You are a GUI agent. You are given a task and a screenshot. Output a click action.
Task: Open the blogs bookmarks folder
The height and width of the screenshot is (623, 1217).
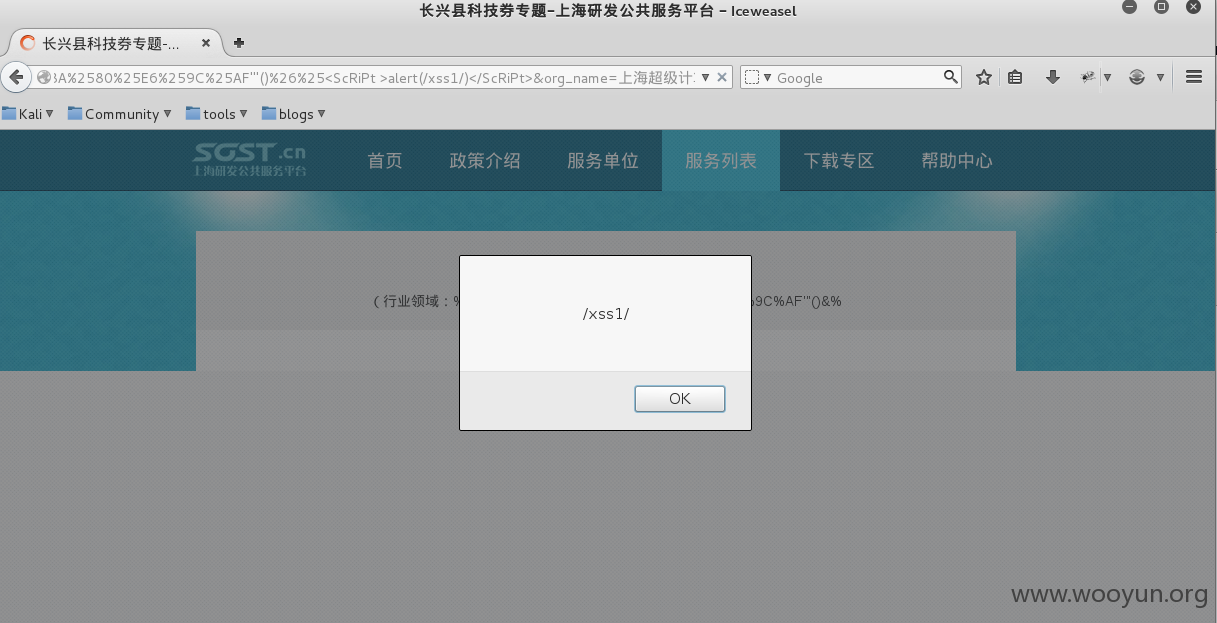(x=294, y=114)
